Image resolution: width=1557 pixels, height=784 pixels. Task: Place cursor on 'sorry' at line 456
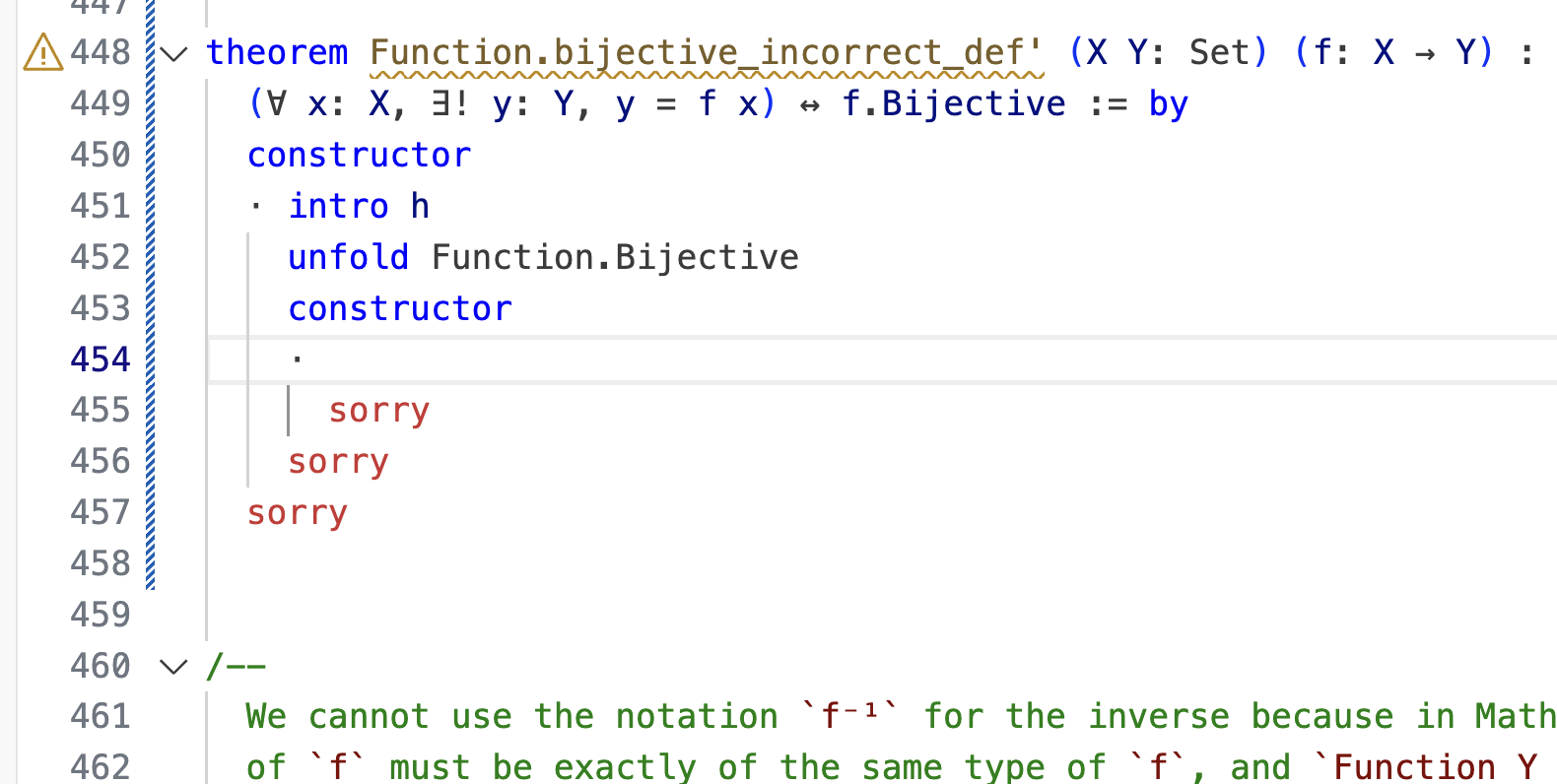pyautogui.click(x=338, y=462)
